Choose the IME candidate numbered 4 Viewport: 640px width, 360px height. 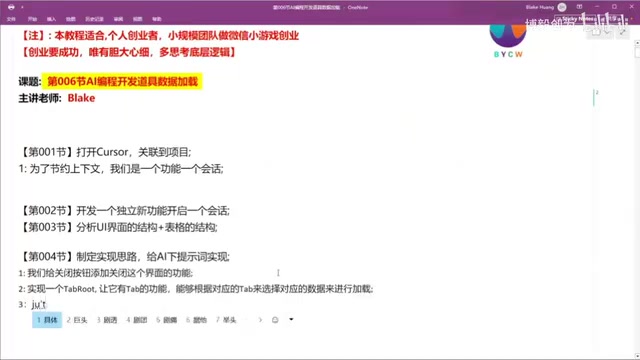136,320
